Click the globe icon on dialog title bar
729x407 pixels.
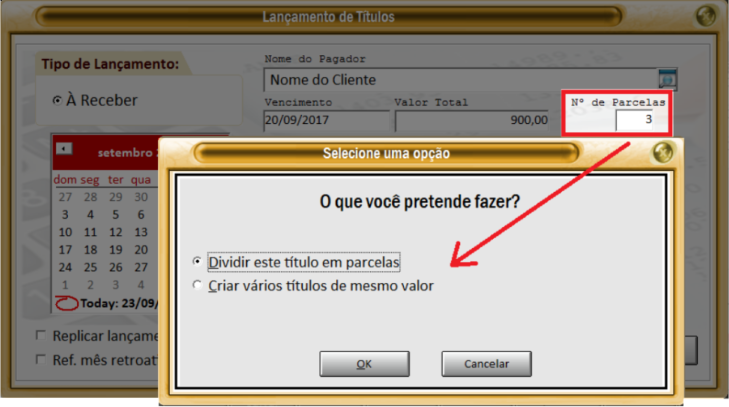pos(663,152)
